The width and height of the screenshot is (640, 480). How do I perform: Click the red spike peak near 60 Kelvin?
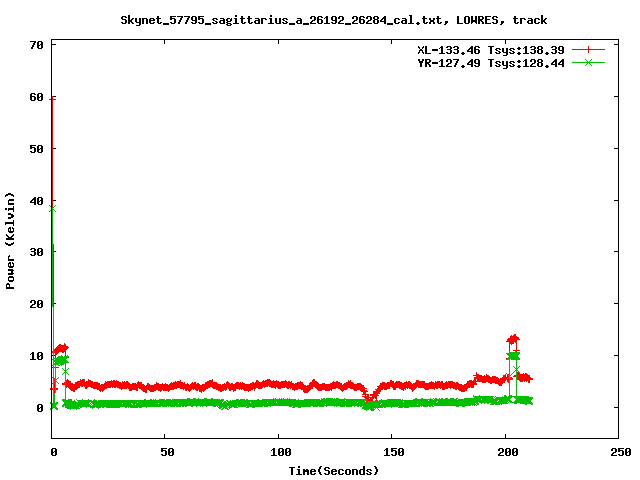coord(52,99)
